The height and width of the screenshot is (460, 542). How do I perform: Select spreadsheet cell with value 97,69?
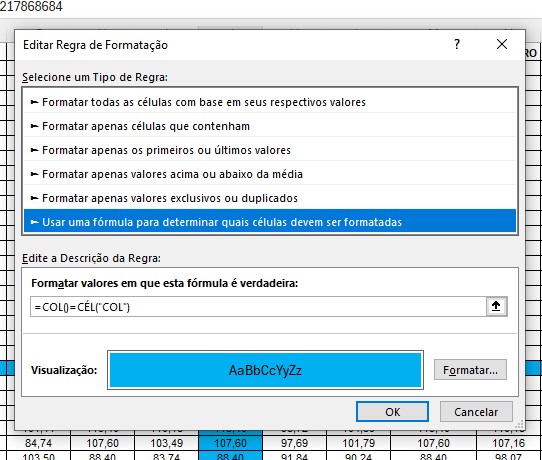tap(294, 443)
